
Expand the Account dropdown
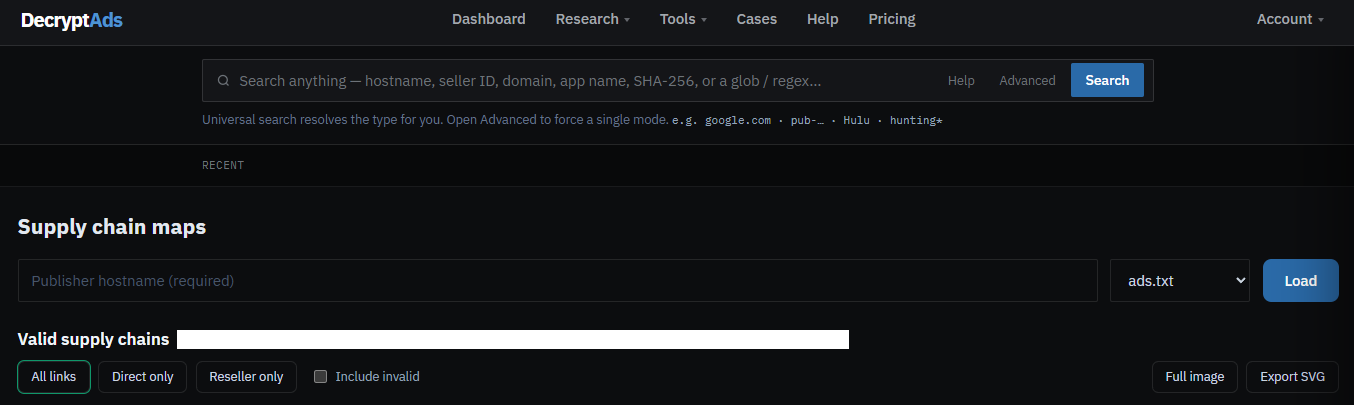click(1290, 19)
